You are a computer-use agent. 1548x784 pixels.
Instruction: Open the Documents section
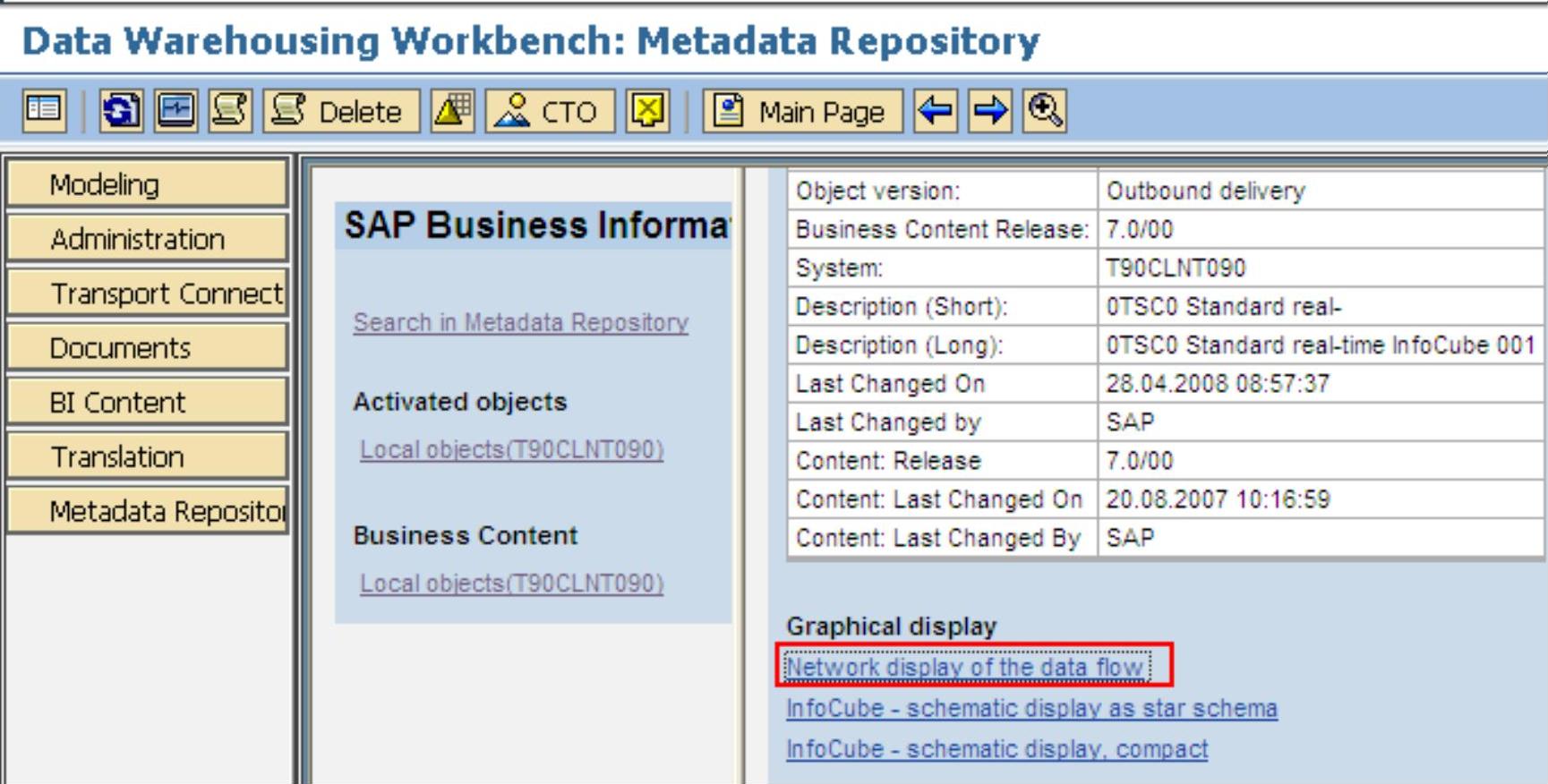point(148,347)
